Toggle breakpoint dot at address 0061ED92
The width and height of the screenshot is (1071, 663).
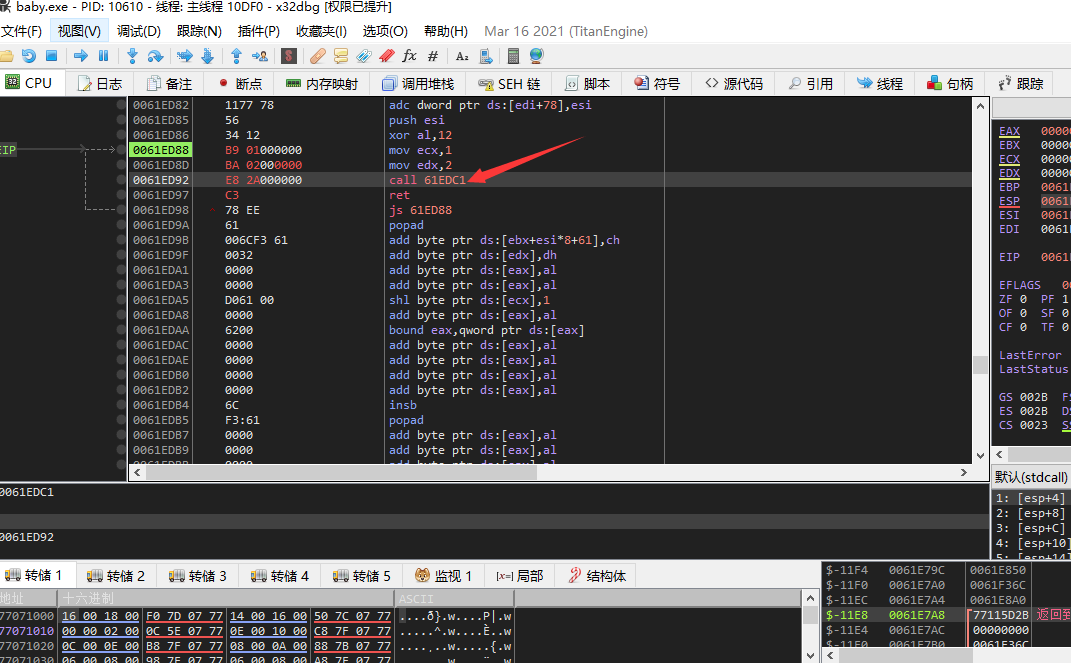(x=121, y=180)
